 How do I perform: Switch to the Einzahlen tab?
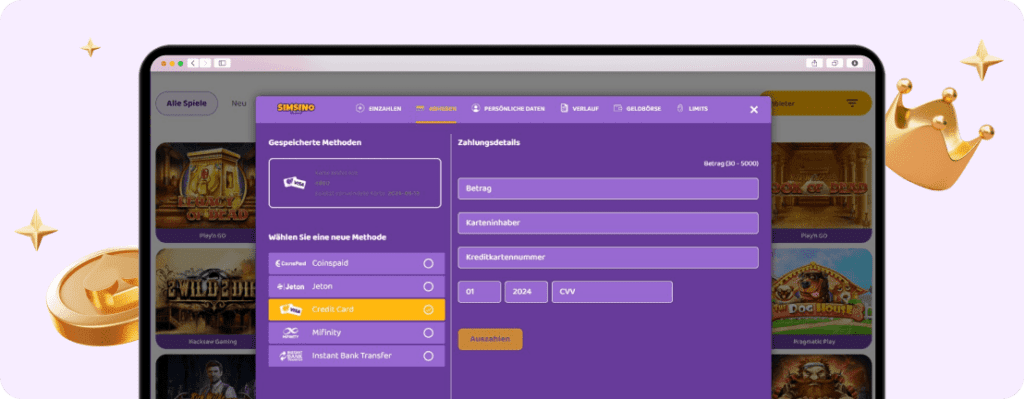point(379,108)
